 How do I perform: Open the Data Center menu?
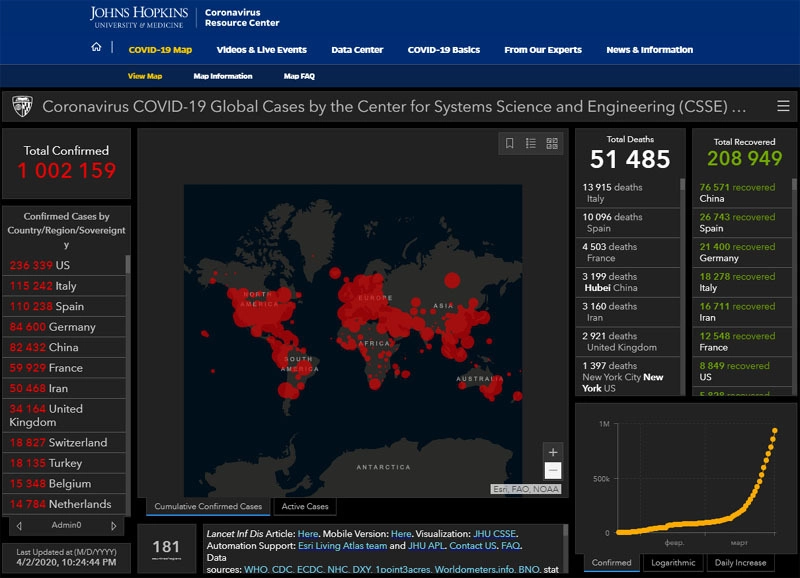click(356, 49)
